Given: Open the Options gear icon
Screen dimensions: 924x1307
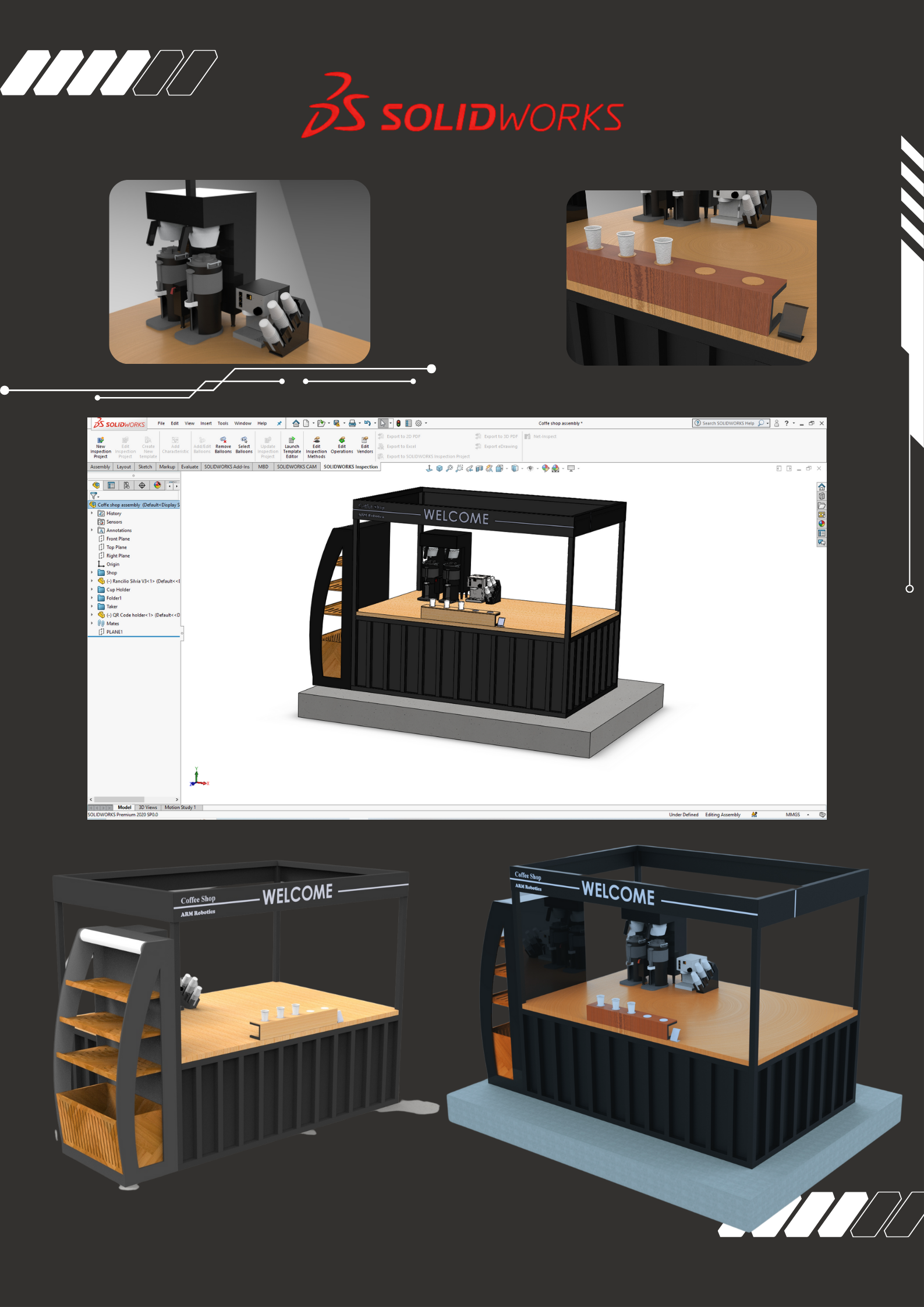Looking at the screenshot, I should click(418, 423).
